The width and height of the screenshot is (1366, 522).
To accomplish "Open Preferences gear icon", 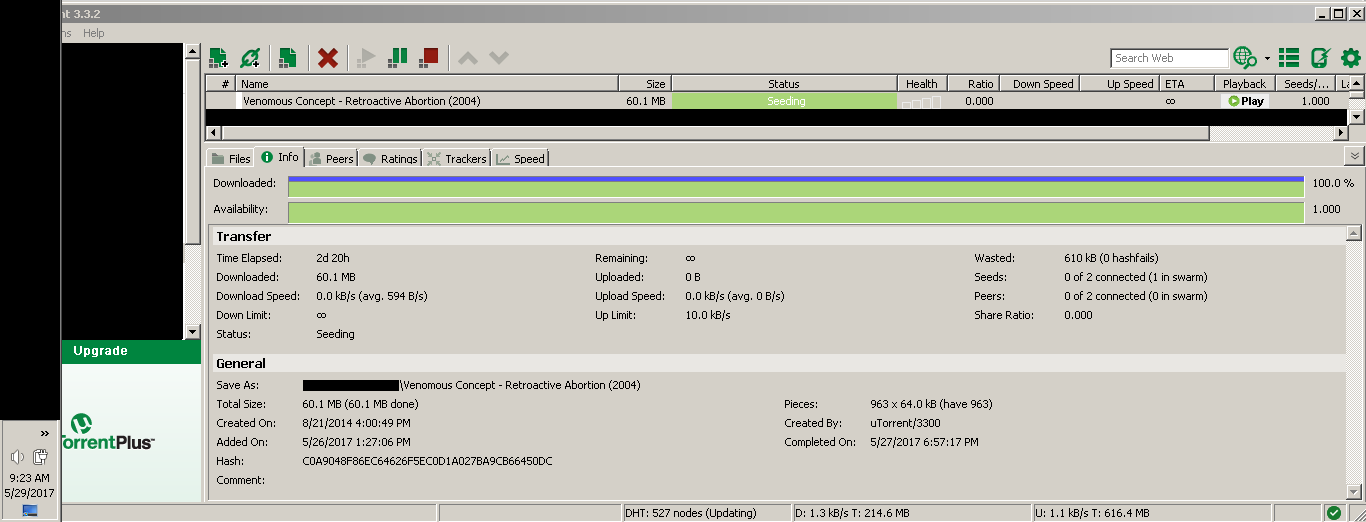I will click(1350, 57).
